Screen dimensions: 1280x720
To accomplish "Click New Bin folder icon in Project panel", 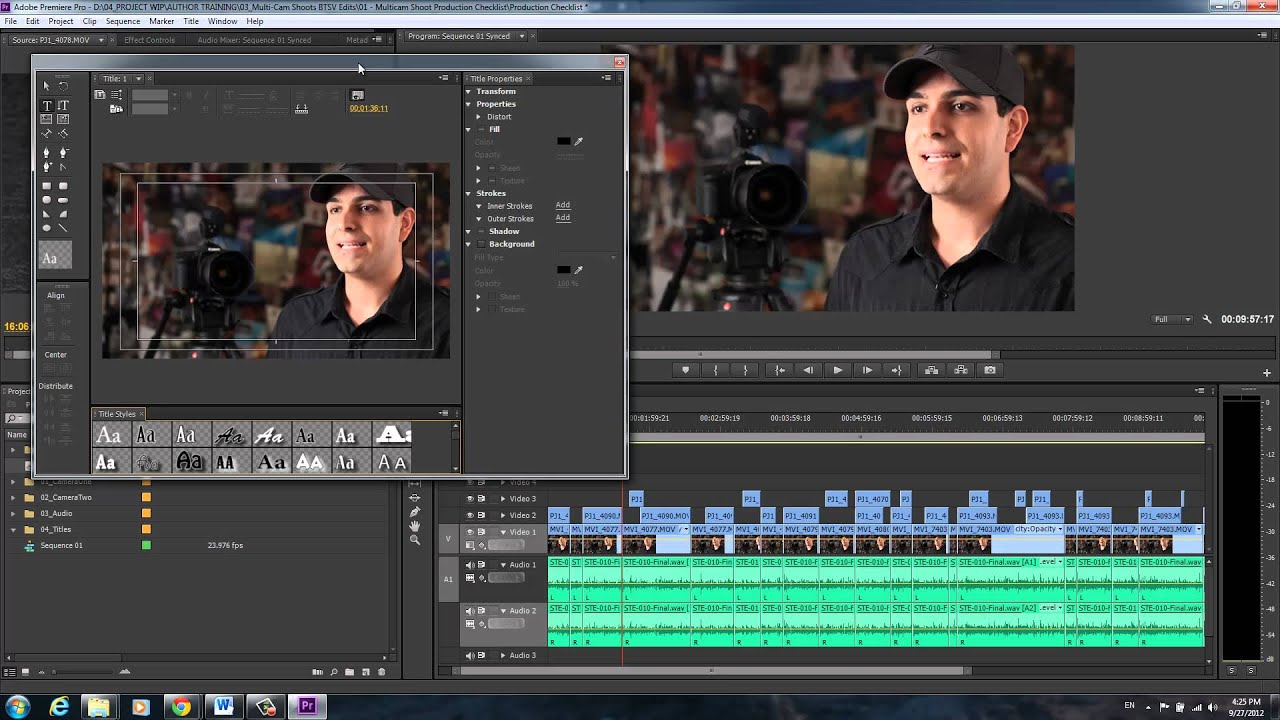I will click(350, 672).
